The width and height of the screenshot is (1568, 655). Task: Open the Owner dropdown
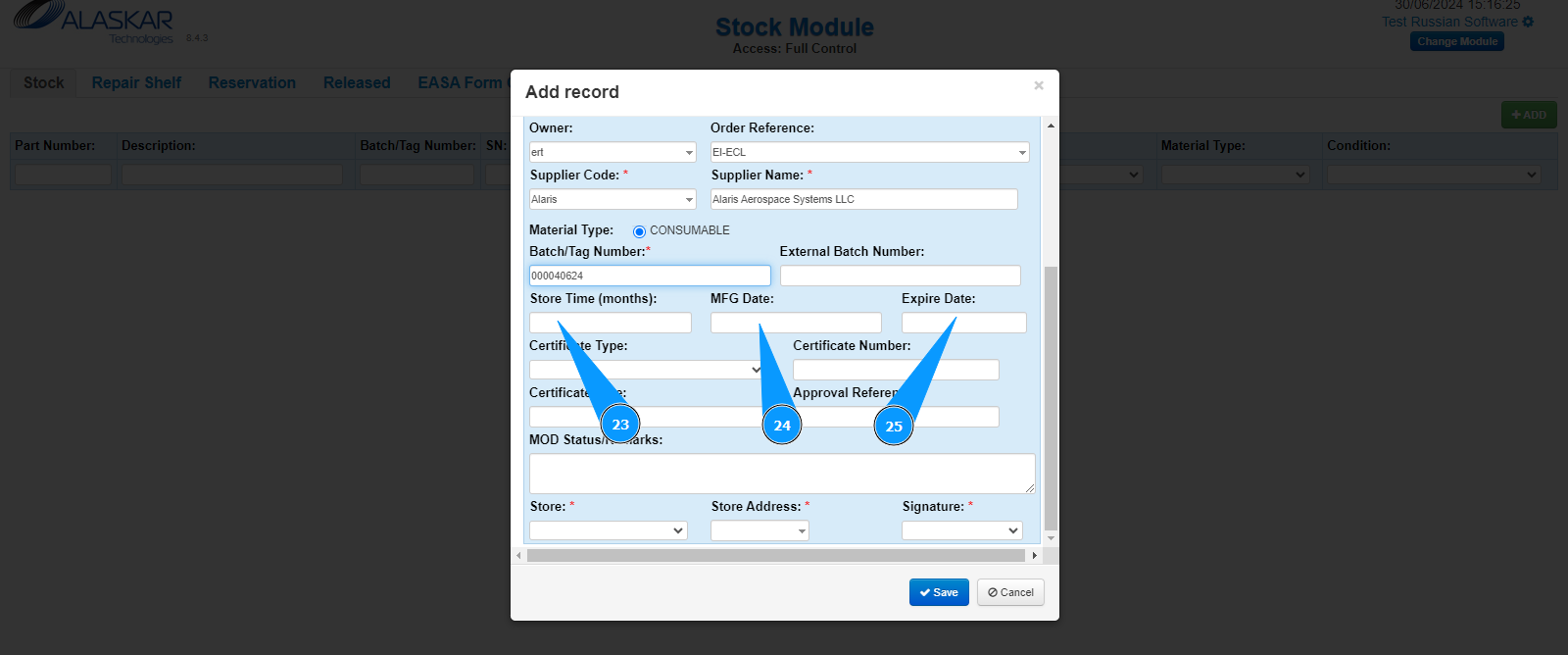(x=689, y=153)
